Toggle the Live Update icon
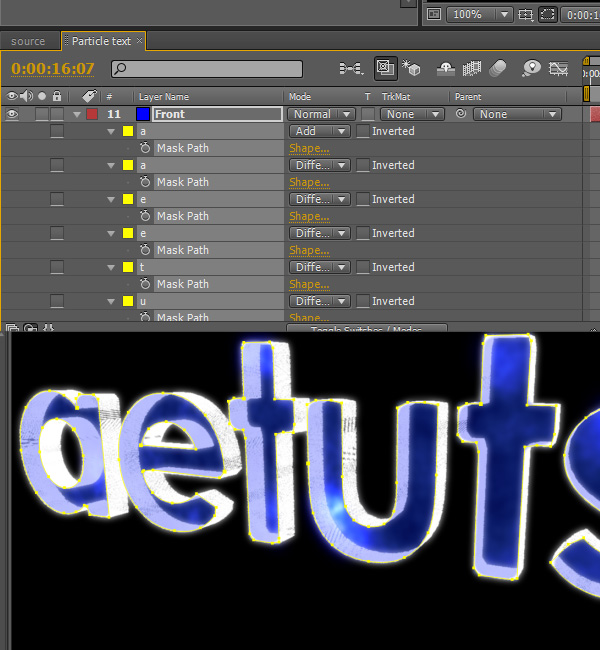Image resolution: width=600 pixels, height=650 pixels. pyautogui.click(x=386, y=68)
